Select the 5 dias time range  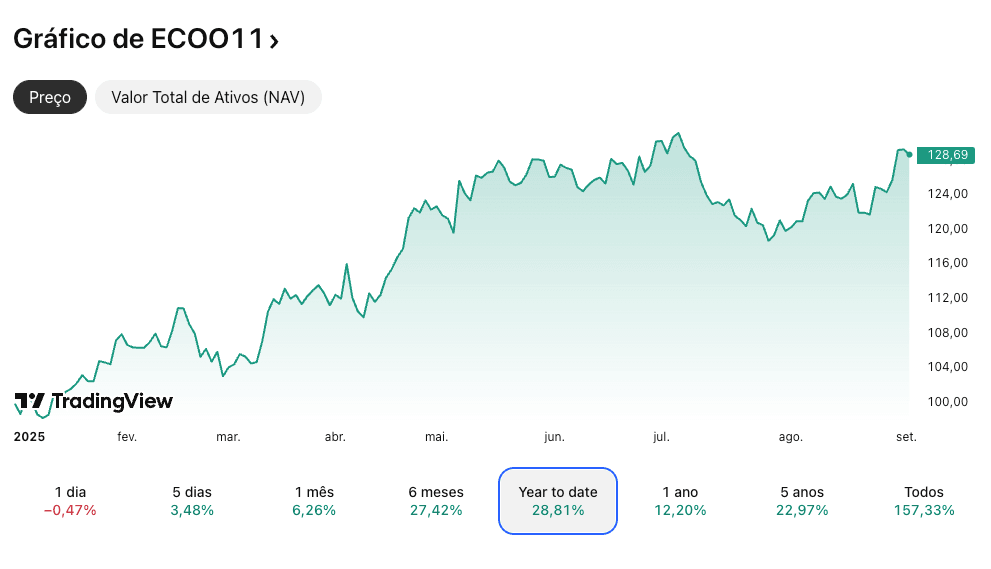point(192,501)
